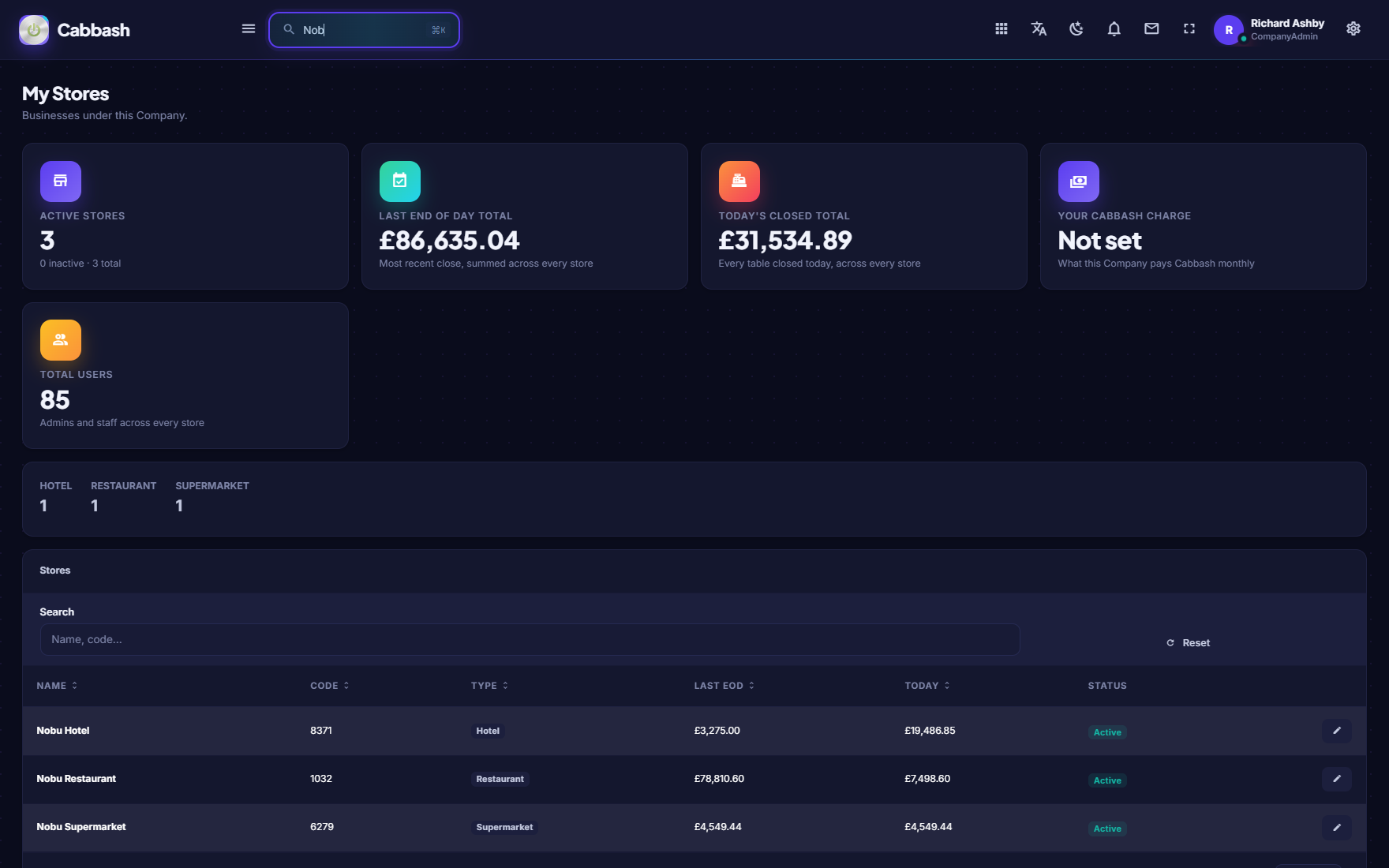Edit the Nobu Hotel store
Screen dimensions: 1389x868
pos(1337,731)
